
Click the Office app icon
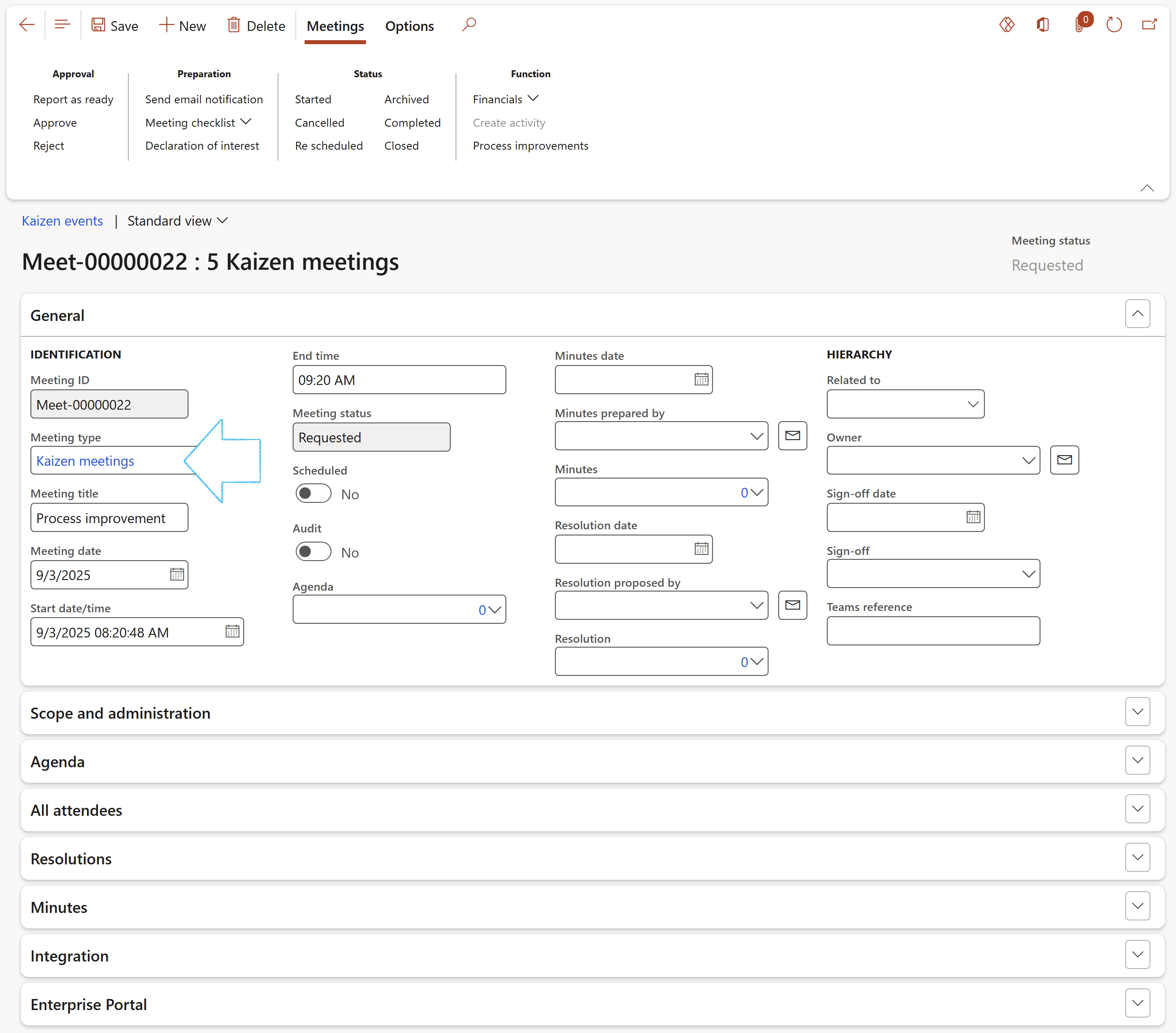click(x=1043, y=25)
